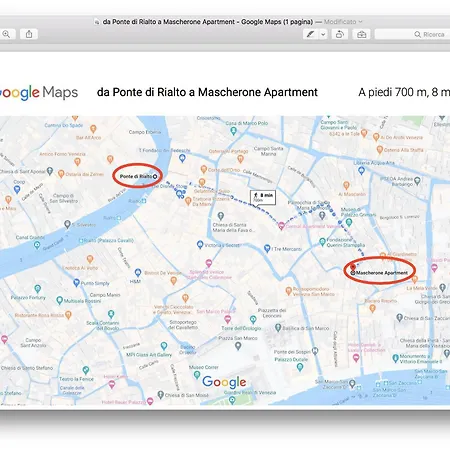450x450 pixels.
Task: Rotate the page with rotate icon
Action: 340,34
